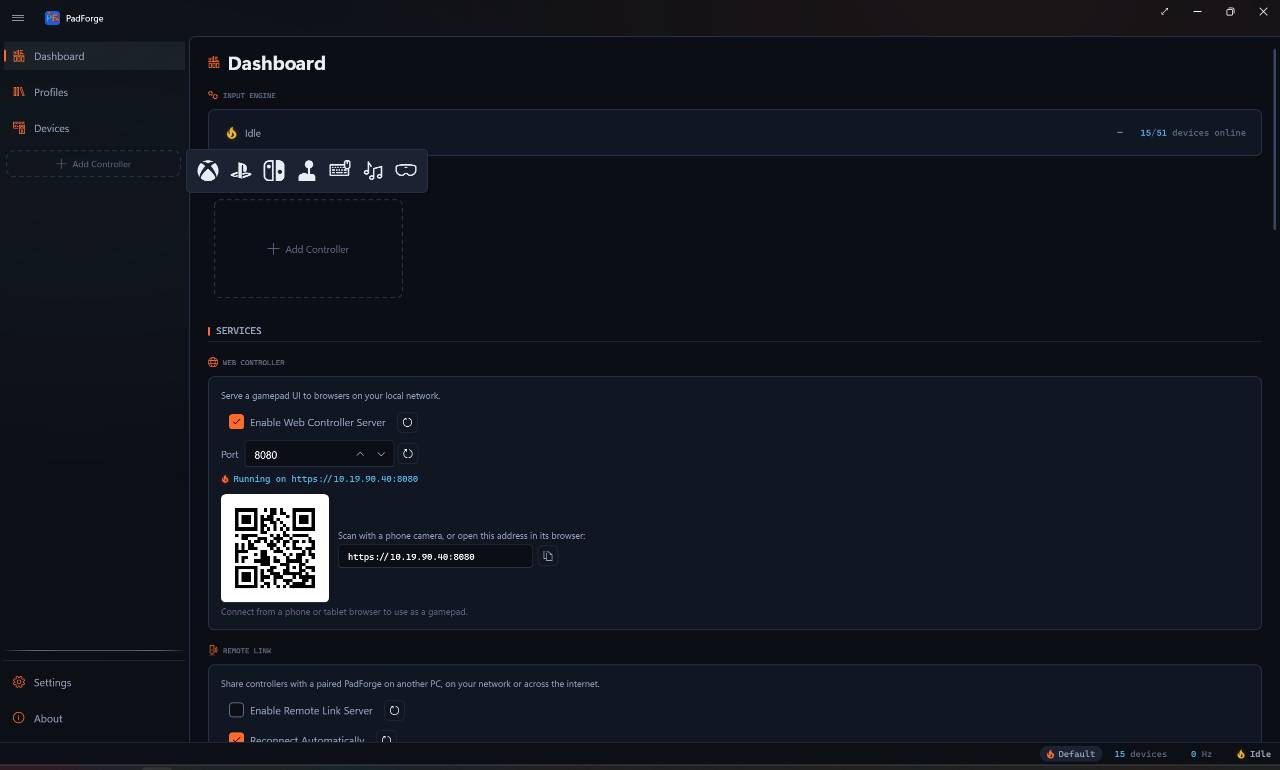Minimize the PadForge window
1280x770 pixels.
coord(1197,12)
